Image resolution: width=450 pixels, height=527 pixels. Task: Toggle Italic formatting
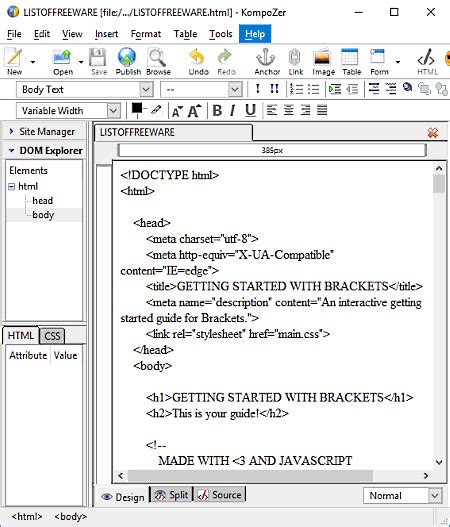click(233, 110)
